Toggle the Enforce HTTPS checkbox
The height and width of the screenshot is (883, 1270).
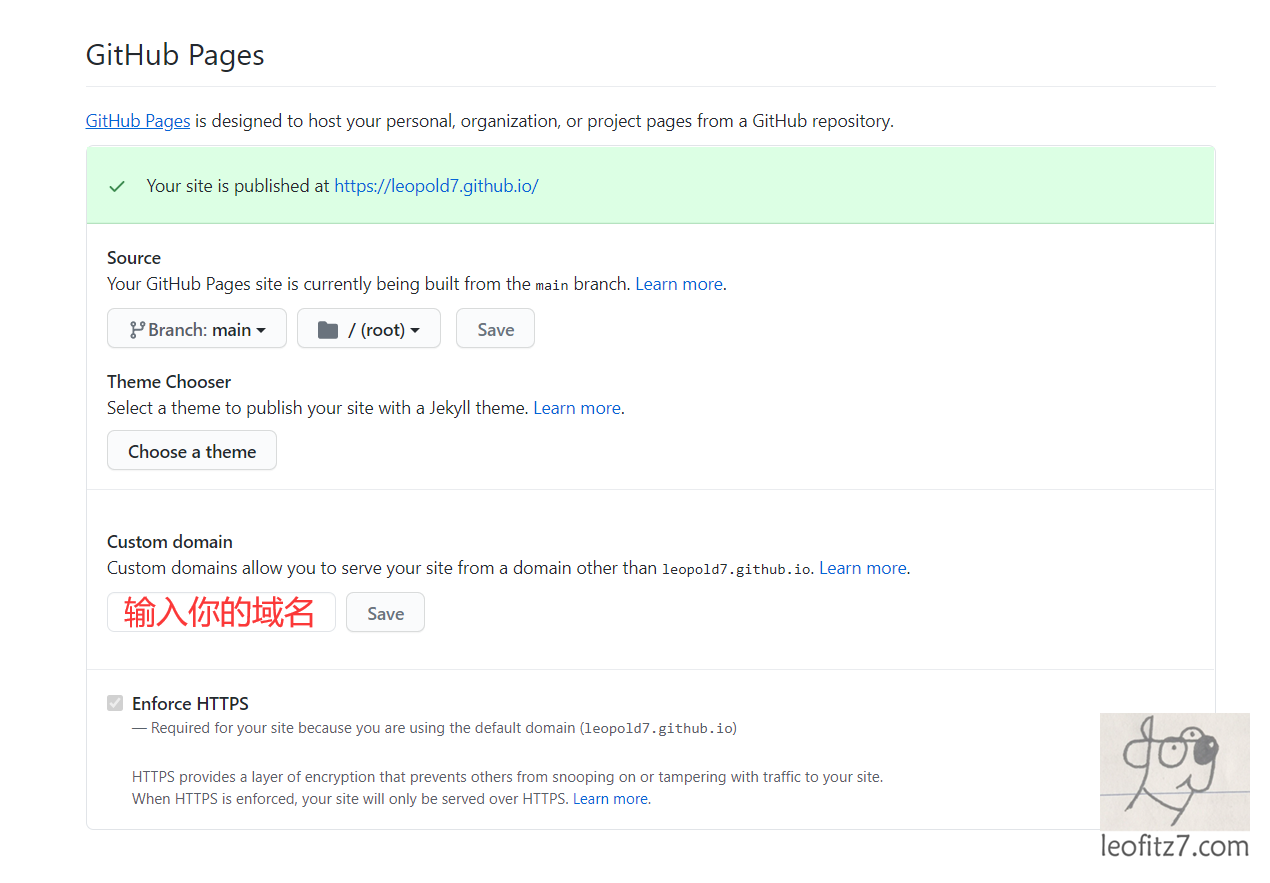(x=115, y=703)
